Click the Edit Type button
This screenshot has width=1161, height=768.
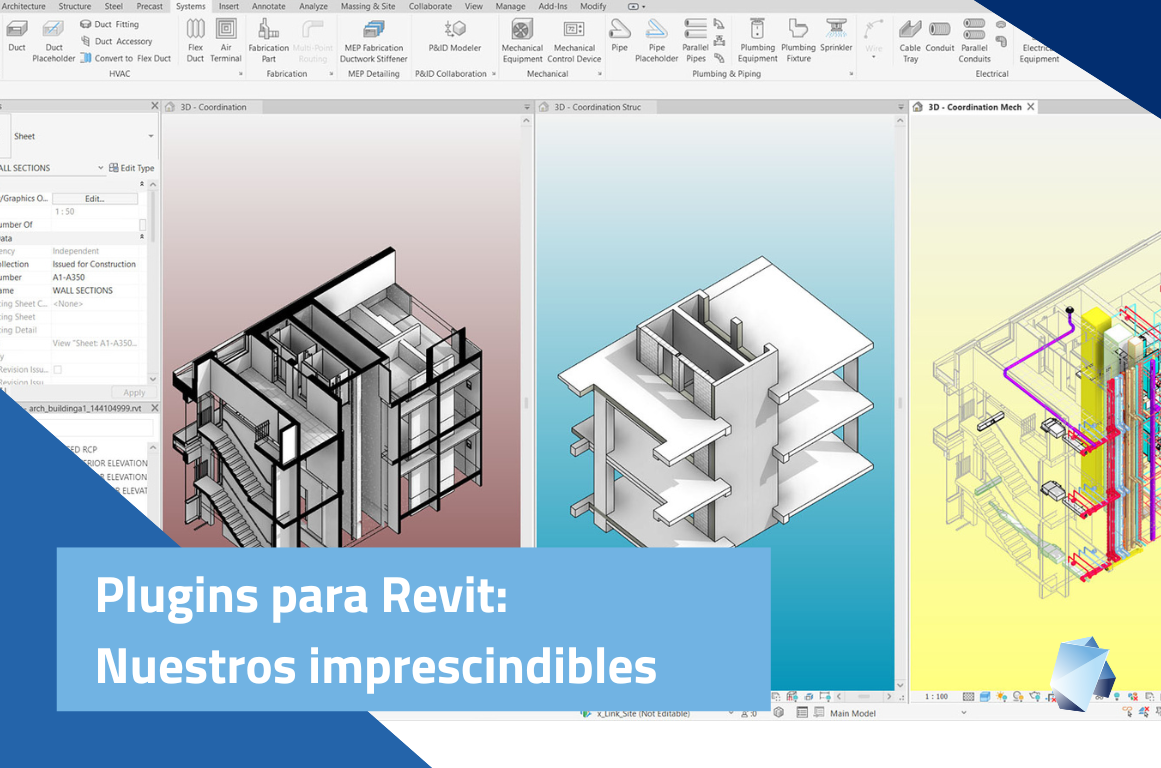click(132, 168)
